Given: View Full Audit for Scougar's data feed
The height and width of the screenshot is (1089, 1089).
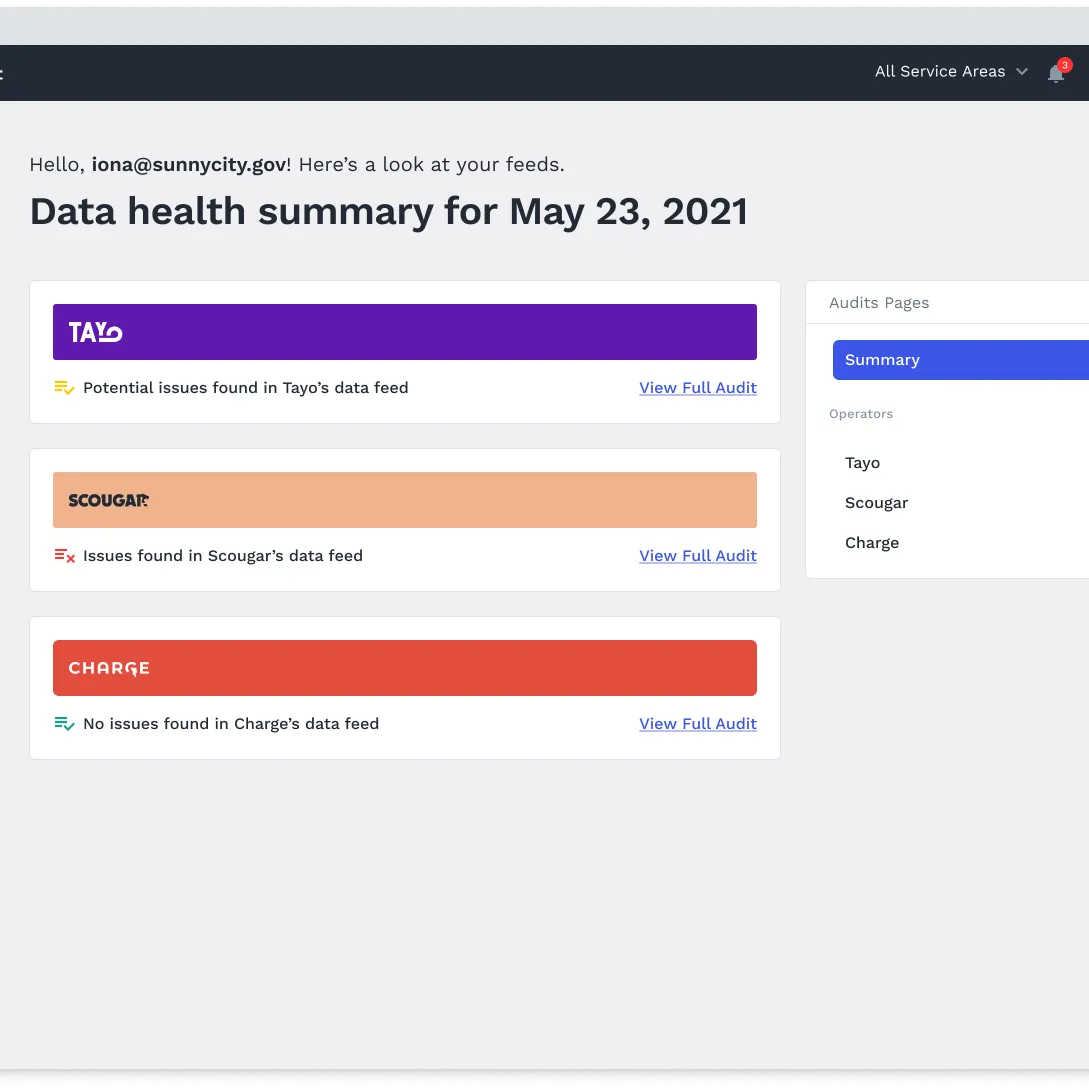Looking at the screenshot, I should coord(698,556).
